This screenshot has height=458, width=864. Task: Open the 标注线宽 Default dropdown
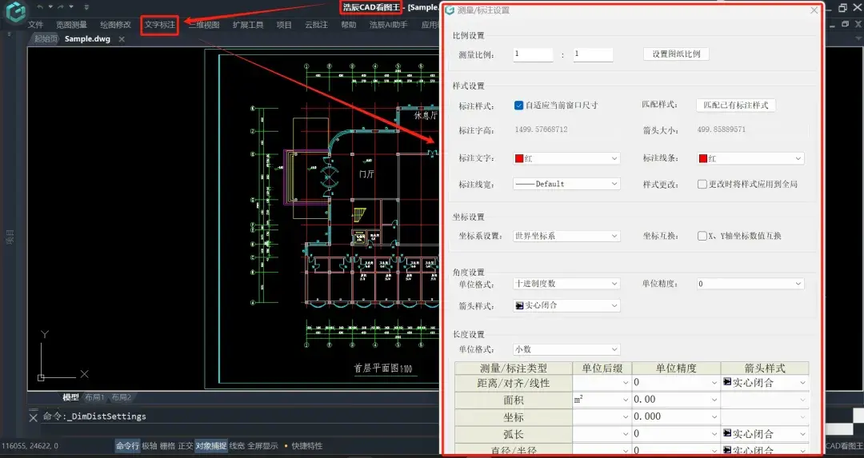click(566, 184)
